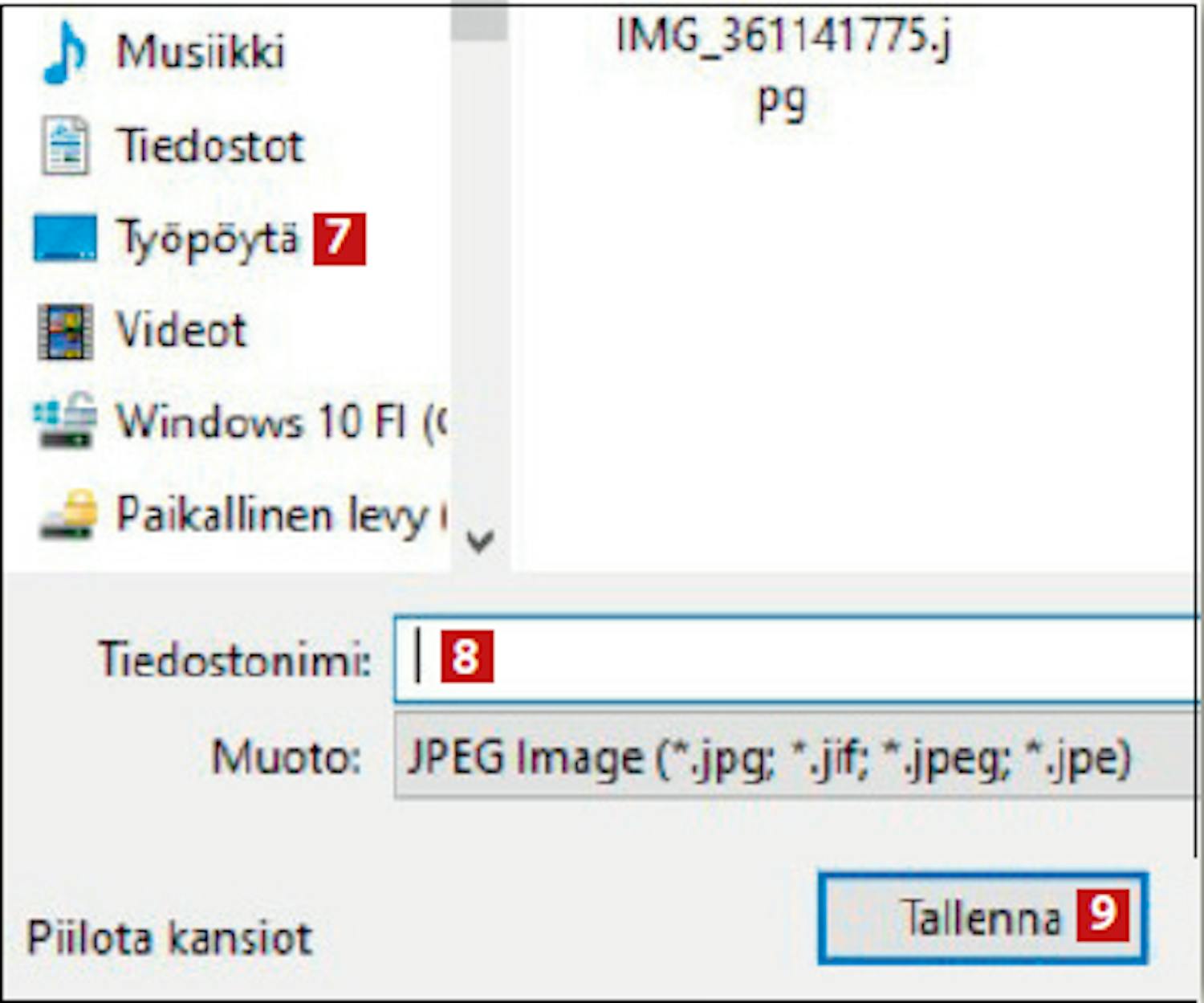Click the Musiikki music note icon

click(64, 52)
